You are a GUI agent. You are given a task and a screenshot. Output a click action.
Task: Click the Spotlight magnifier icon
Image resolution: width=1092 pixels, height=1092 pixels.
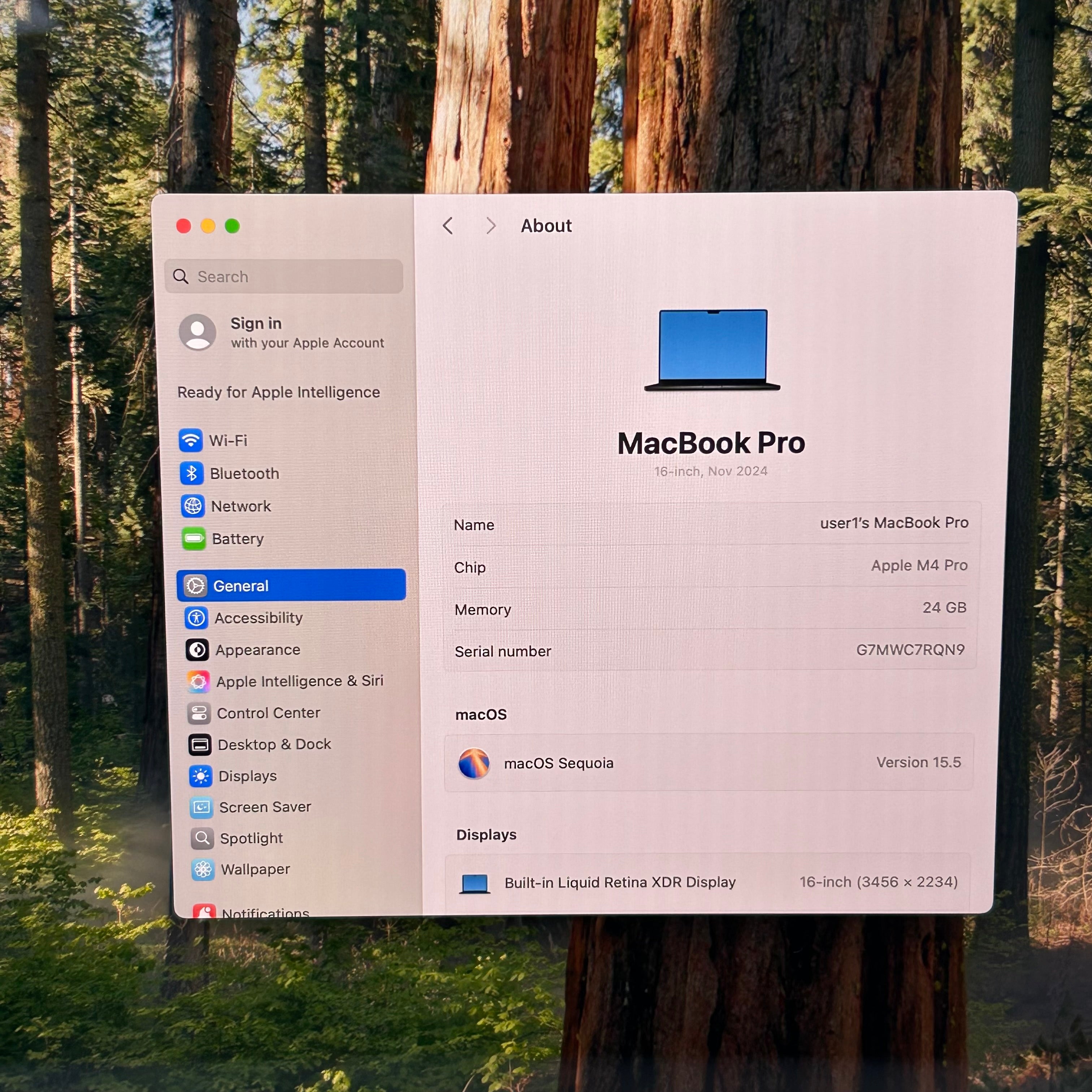pos(202,838)
